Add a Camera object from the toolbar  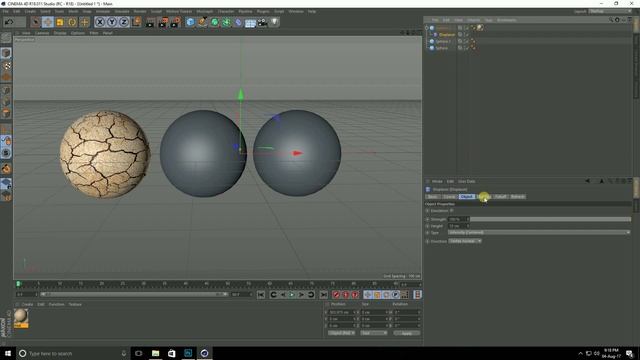click(262, 22)
